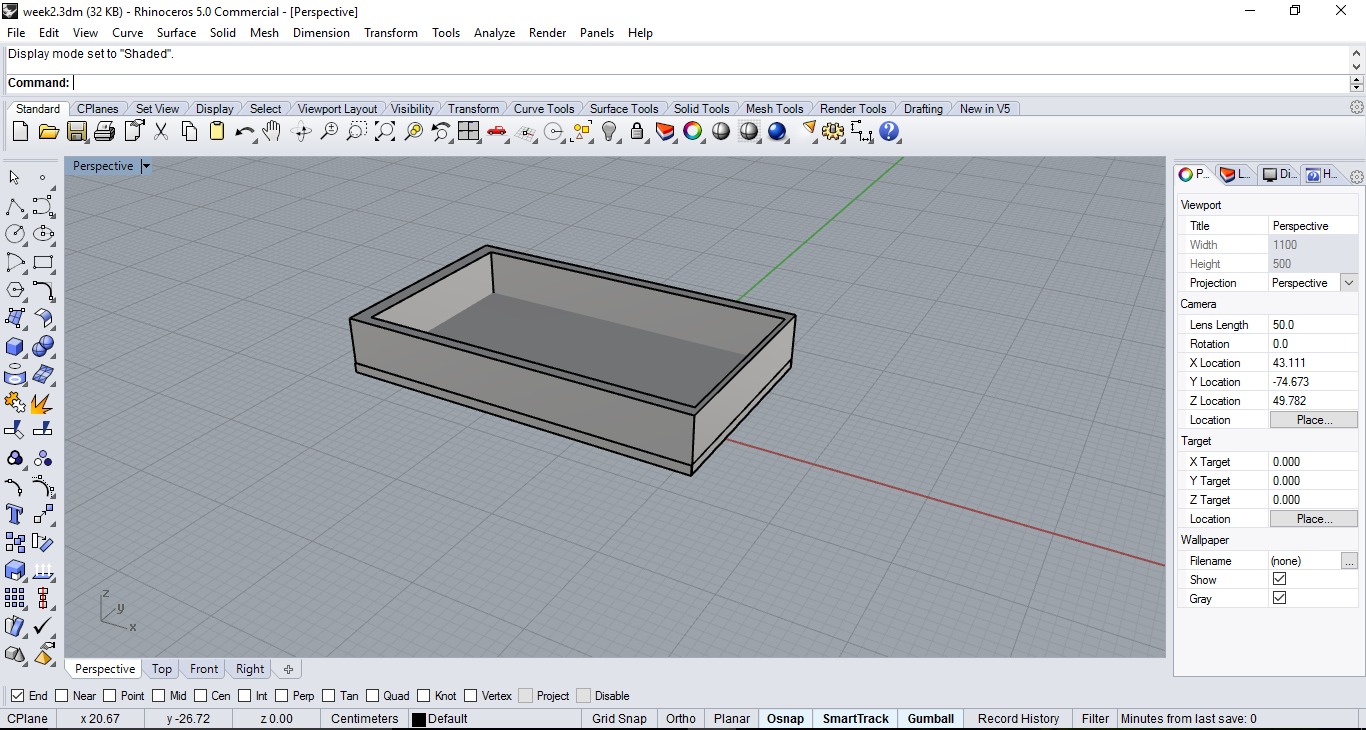The height and width of the screenshot is (730, 1366).
Task: Click the Camera Location Place button
Action: pos(1313,420)
